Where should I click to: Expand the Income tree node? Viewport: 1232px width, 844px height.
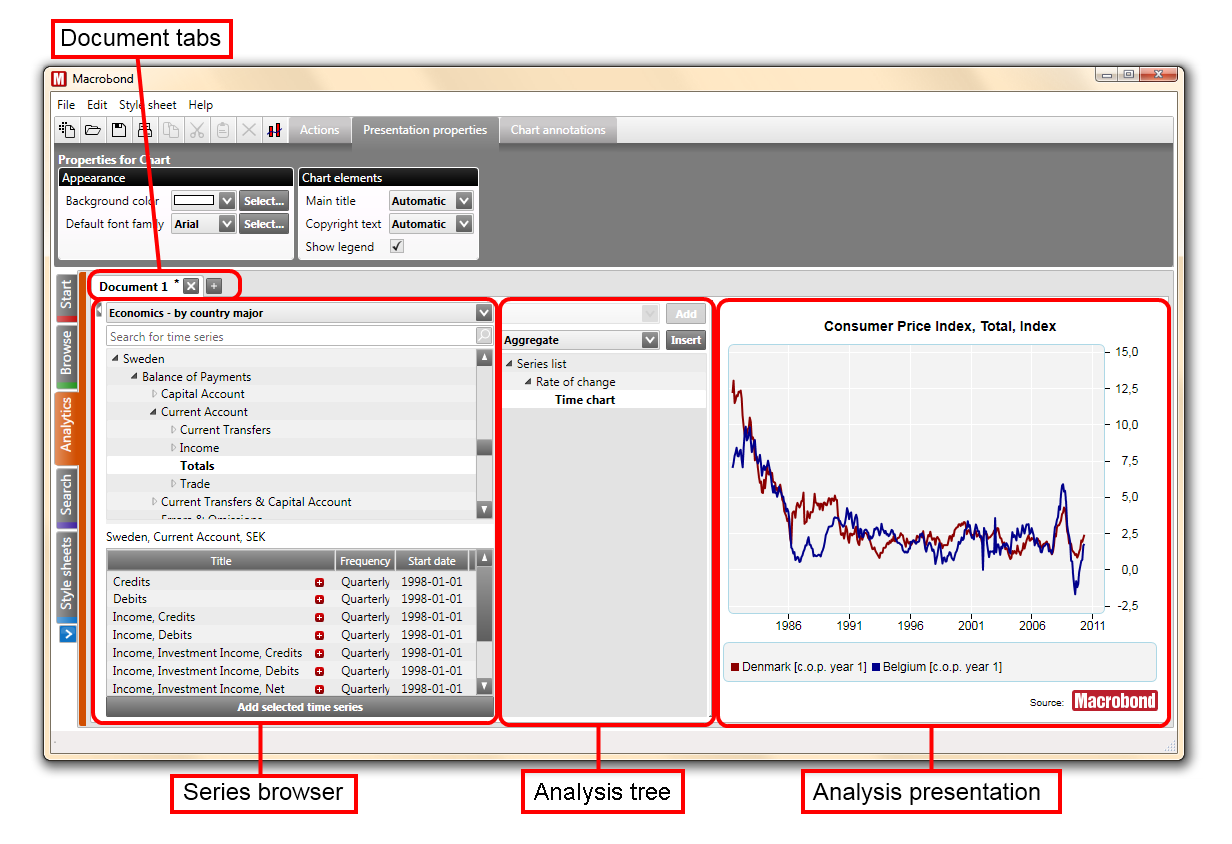click(173, 448)
